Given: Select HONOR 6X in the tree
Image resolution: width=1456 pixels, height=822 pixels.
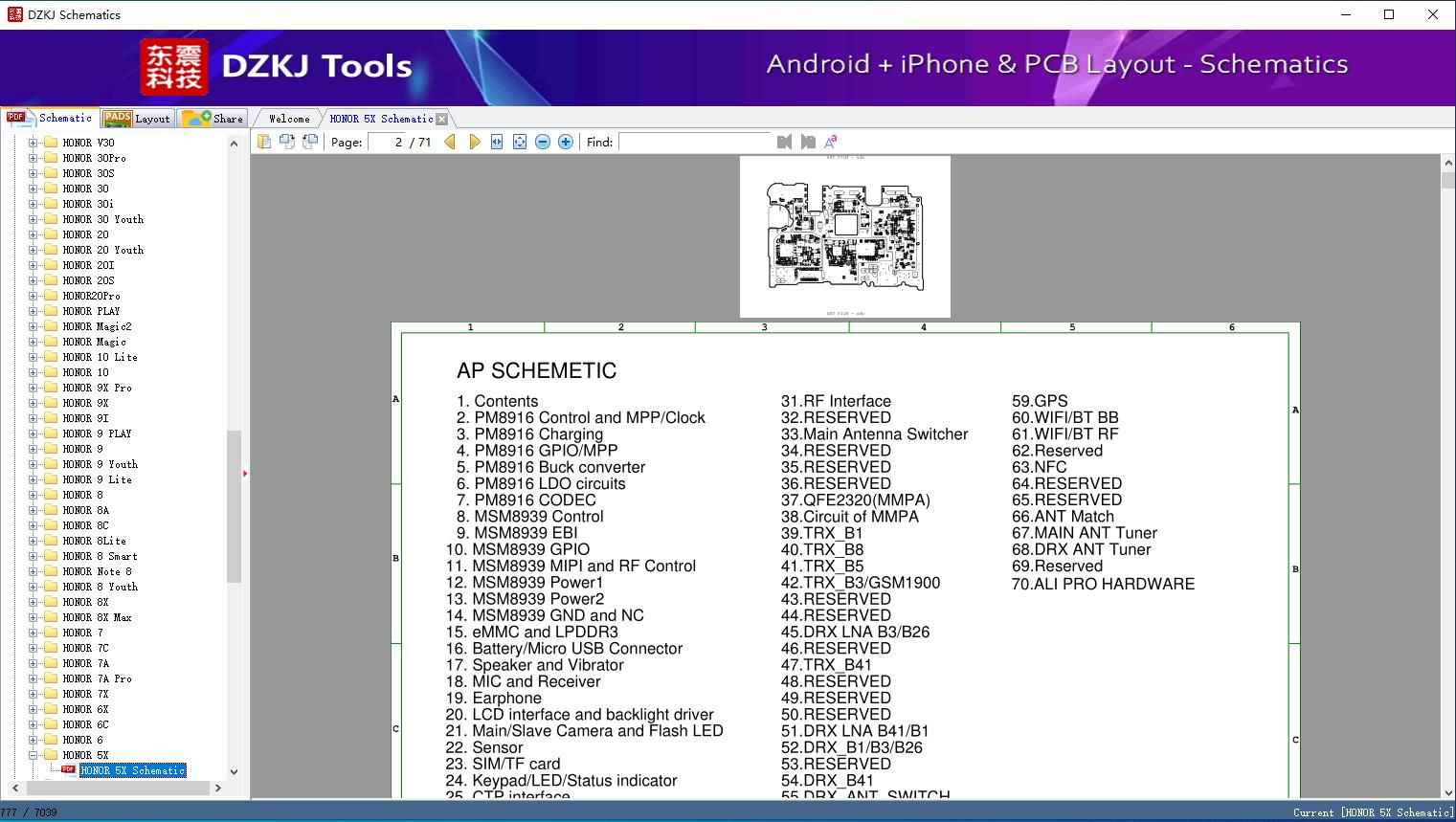Looking at the screenshot, I should [85, 709].
